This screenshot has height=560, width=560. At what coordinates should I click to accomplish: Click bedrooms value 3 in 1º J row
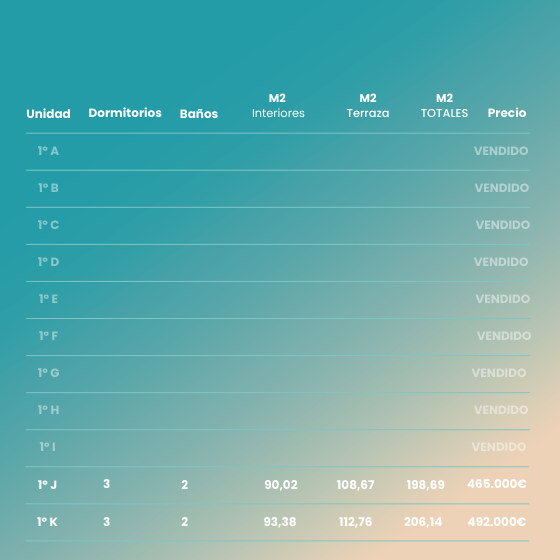point(106,484)
